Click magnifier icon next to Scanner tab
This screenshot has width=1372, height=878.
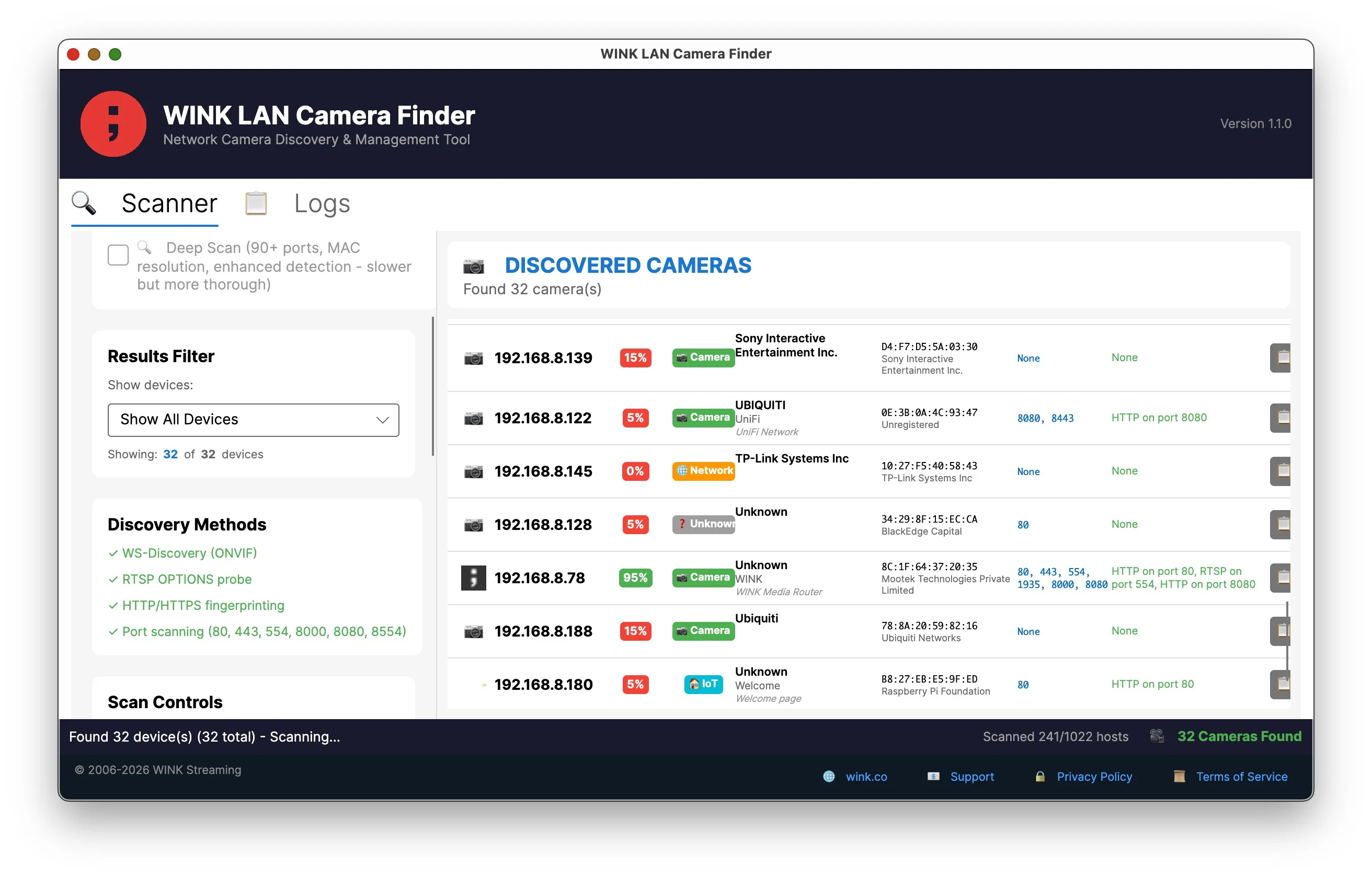(x=84, y=203)
